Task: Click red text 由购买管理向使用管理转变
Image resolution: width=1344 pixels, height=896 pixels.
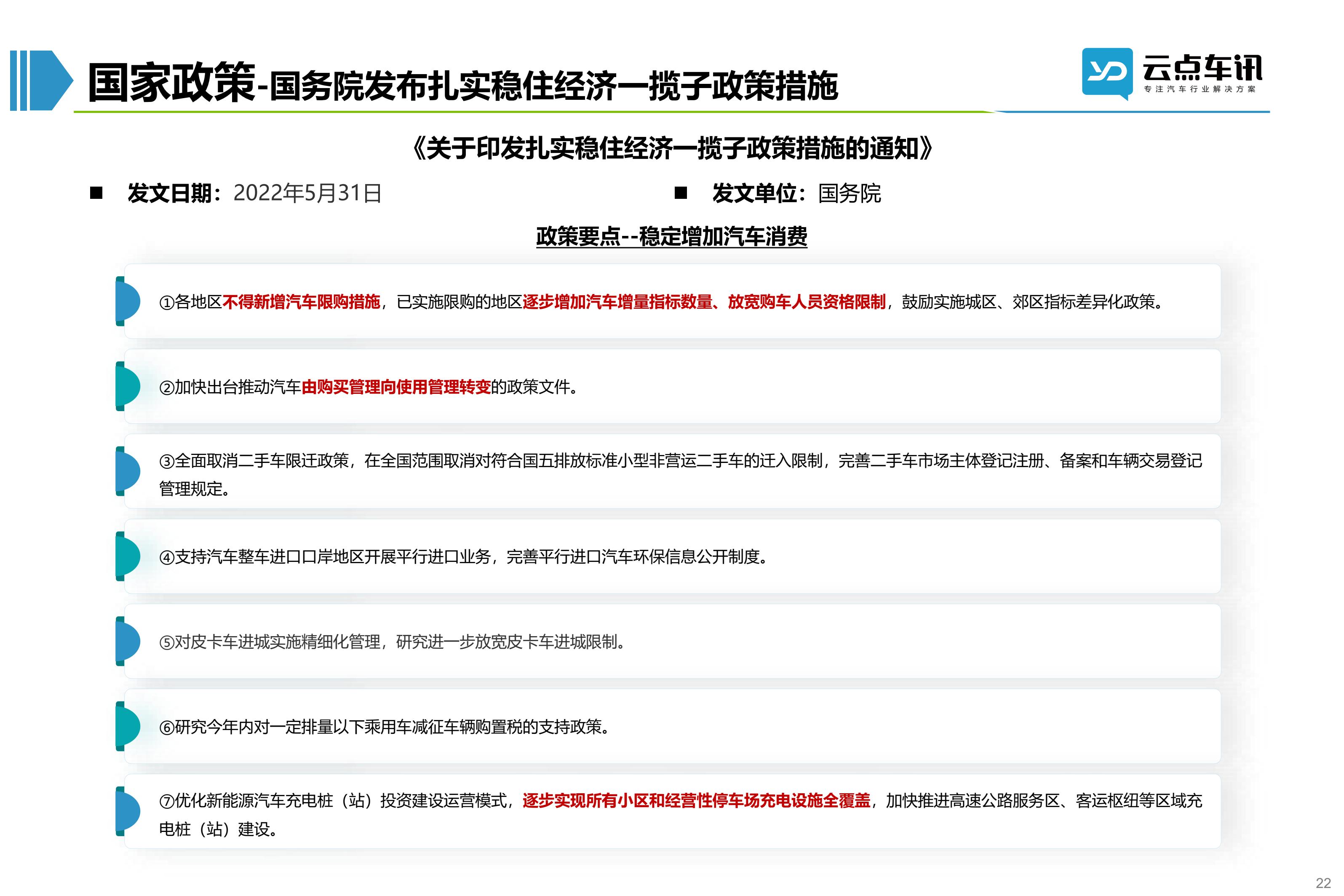Action: pos(396,387)
